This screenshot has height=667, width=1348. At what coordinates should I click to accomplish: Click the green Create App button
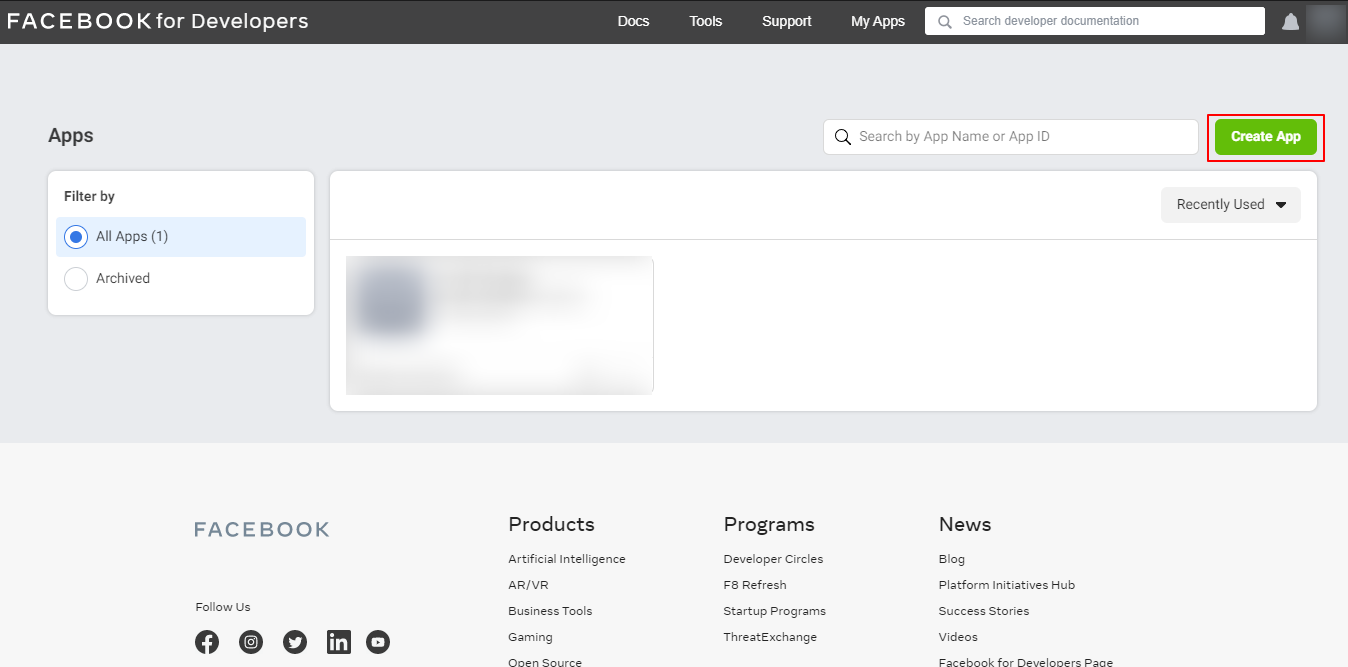(x=1266, y=137)
